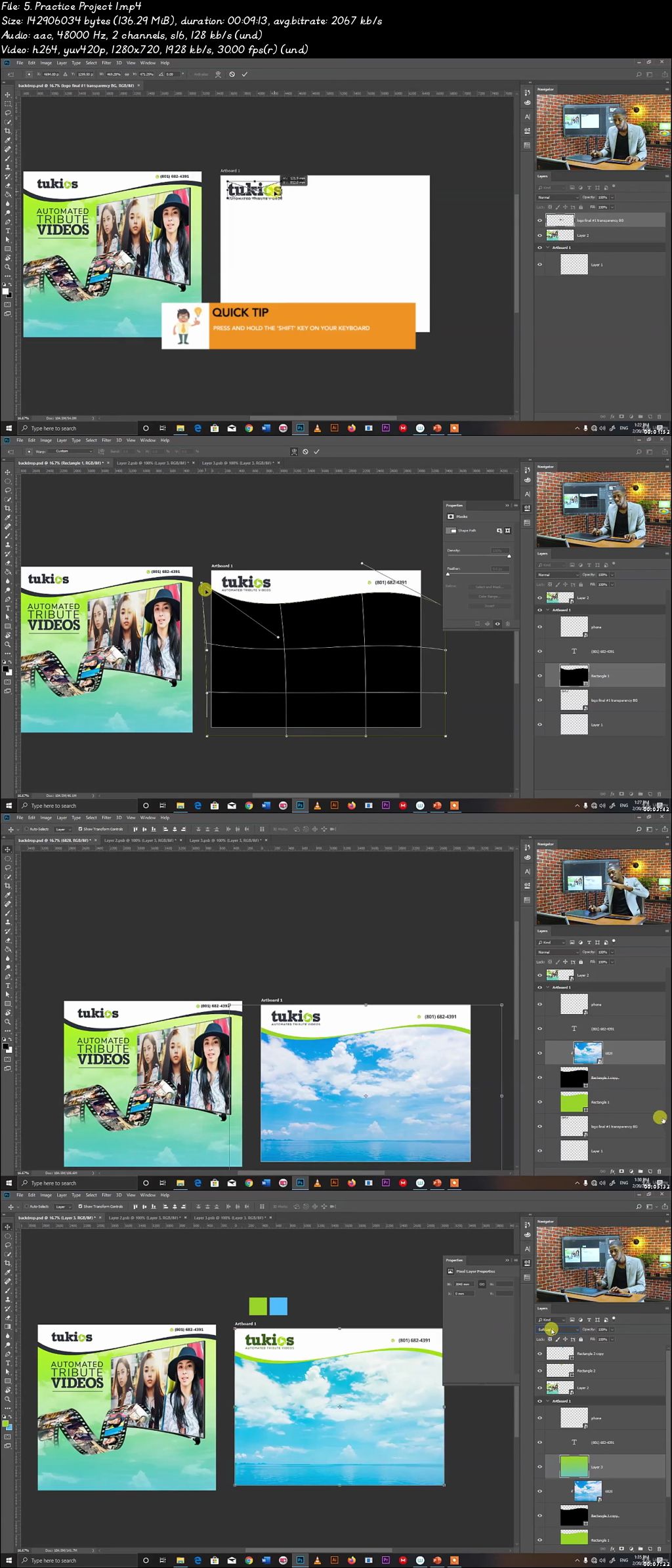Click the W width field in 00:07:22 Properties
Image resolution: width=672 pixels, height=1568 pixels.
(x=464, y=1284)
